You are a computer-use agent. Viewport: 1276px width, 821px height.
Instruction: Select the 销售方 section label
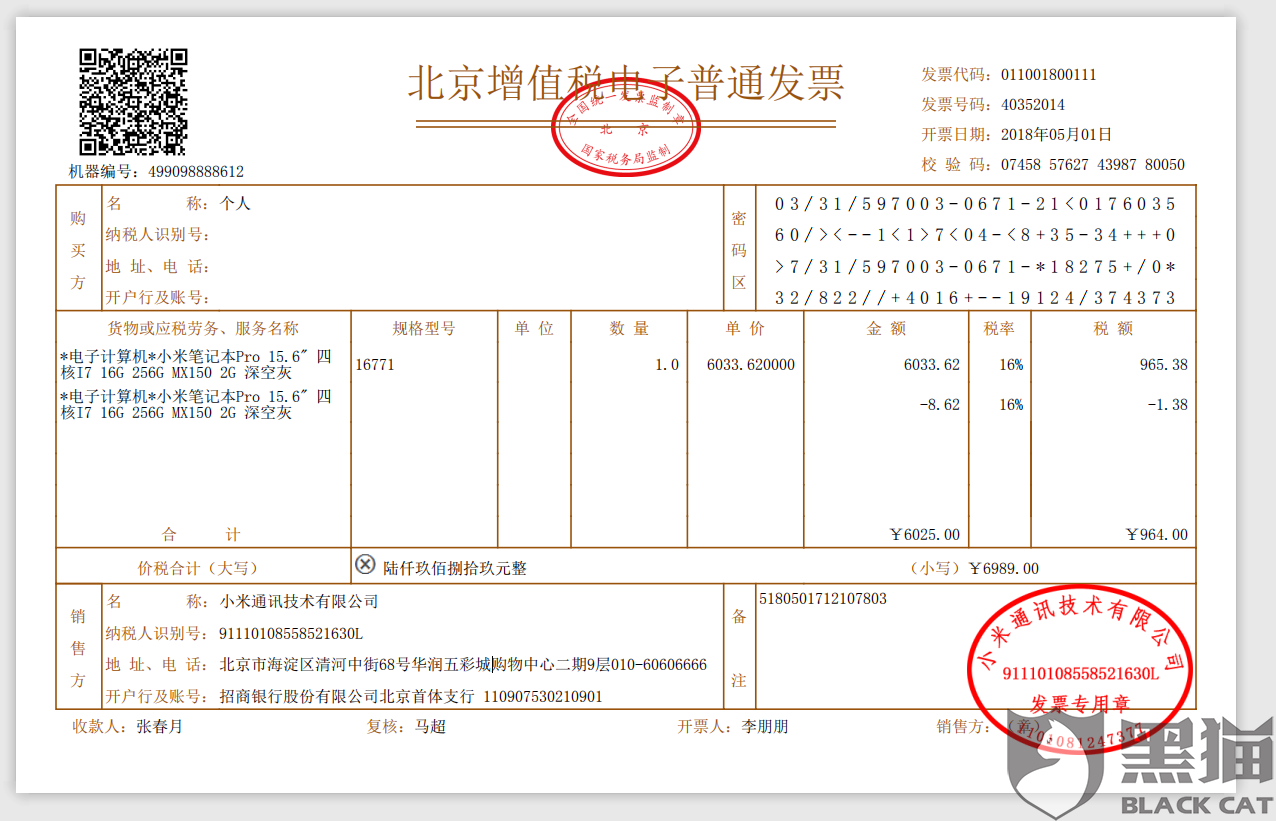click(x=77, y=649)
